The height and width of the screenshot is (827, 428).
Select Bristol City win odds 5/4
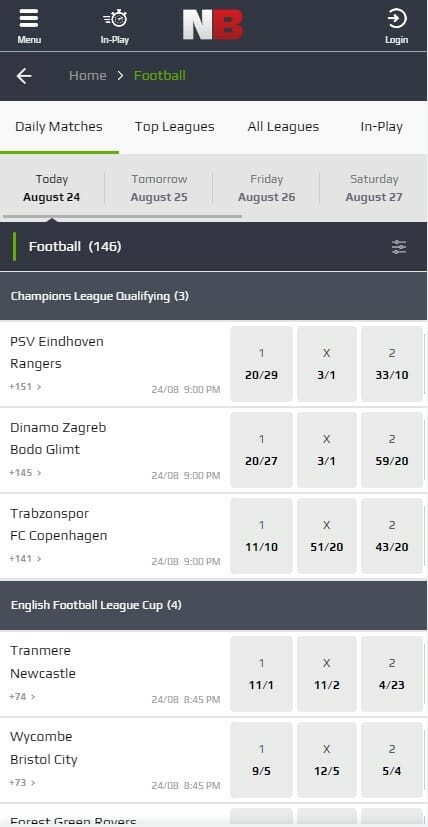coord(392,760)
